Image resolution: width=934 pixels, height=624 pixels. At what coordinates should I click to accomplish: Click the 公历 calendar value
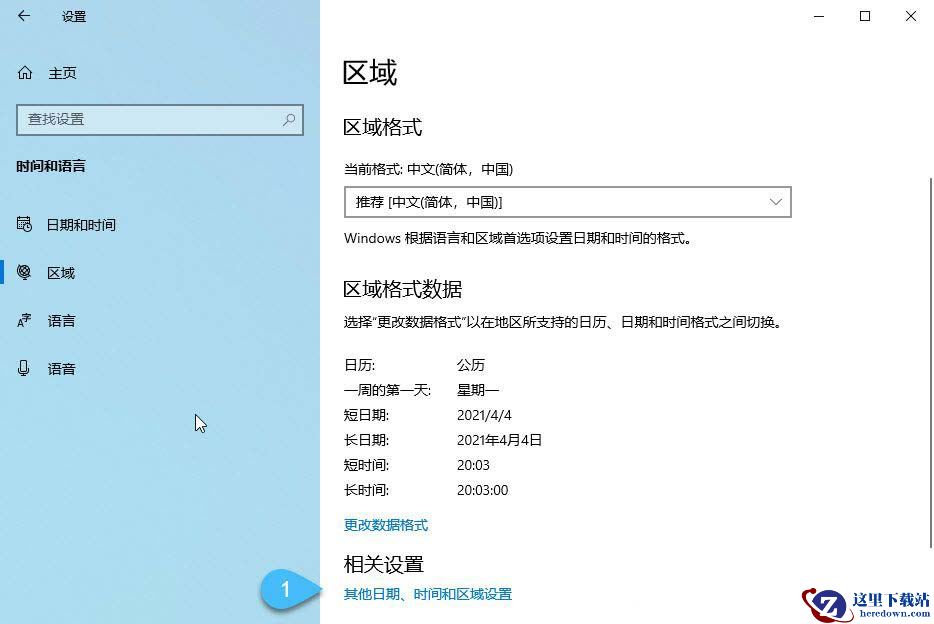471,365
